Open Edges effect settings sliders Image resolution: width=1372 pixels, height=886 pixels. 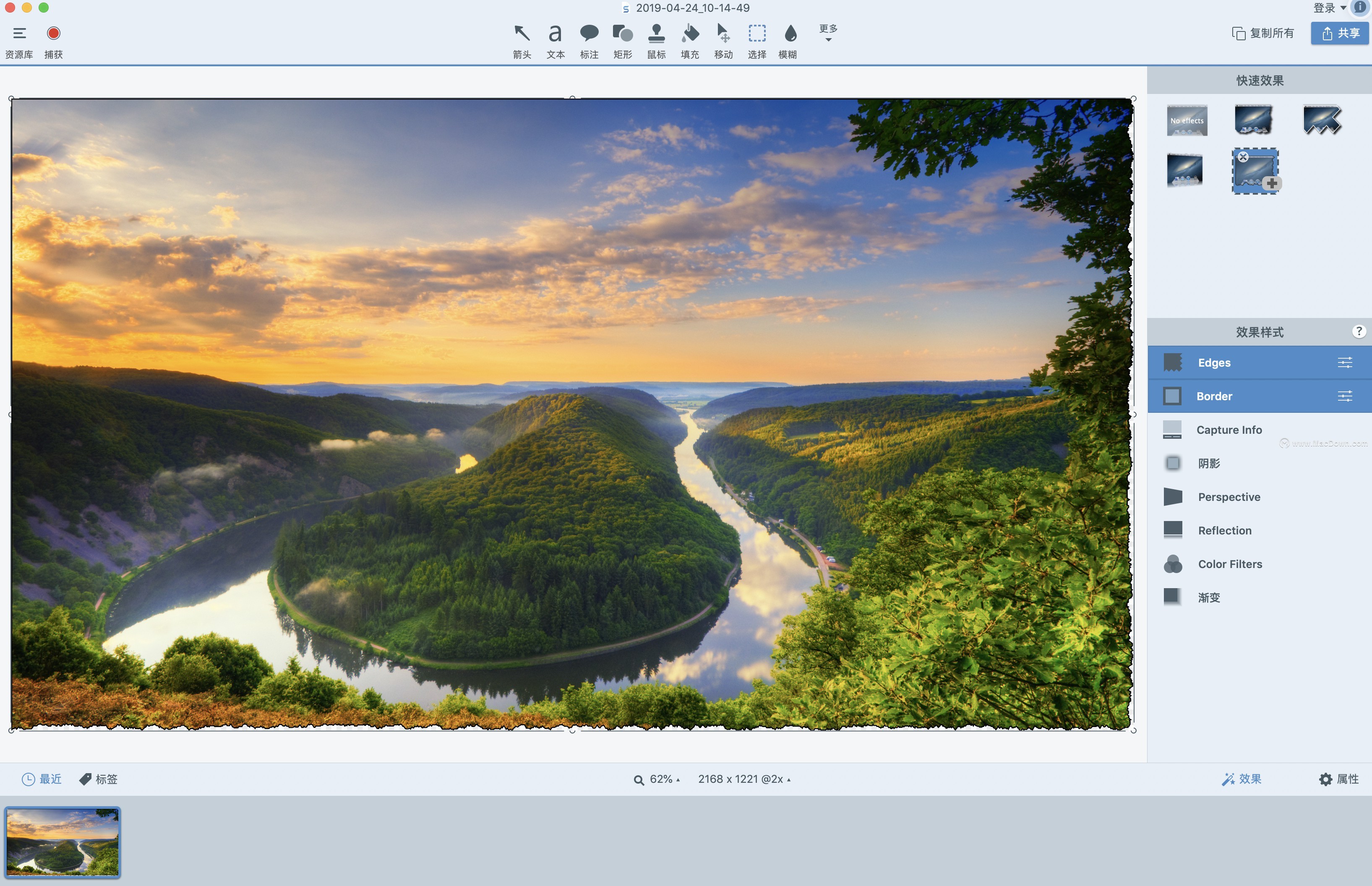click(x=1344, y=362)
